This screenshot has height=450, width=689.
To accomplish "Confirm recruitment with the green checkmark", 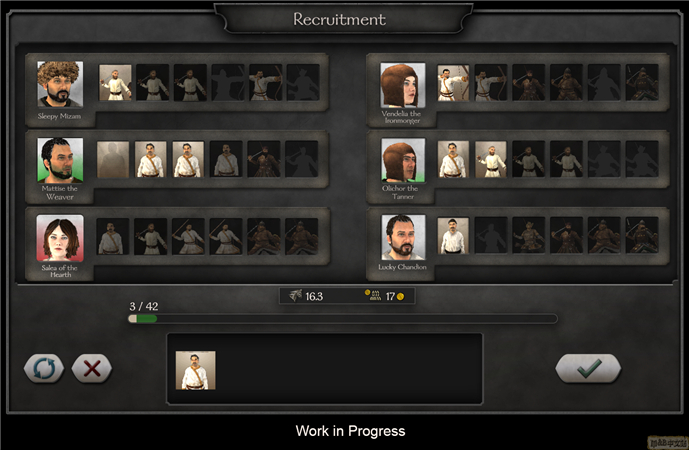I will (x=588, y=368).
